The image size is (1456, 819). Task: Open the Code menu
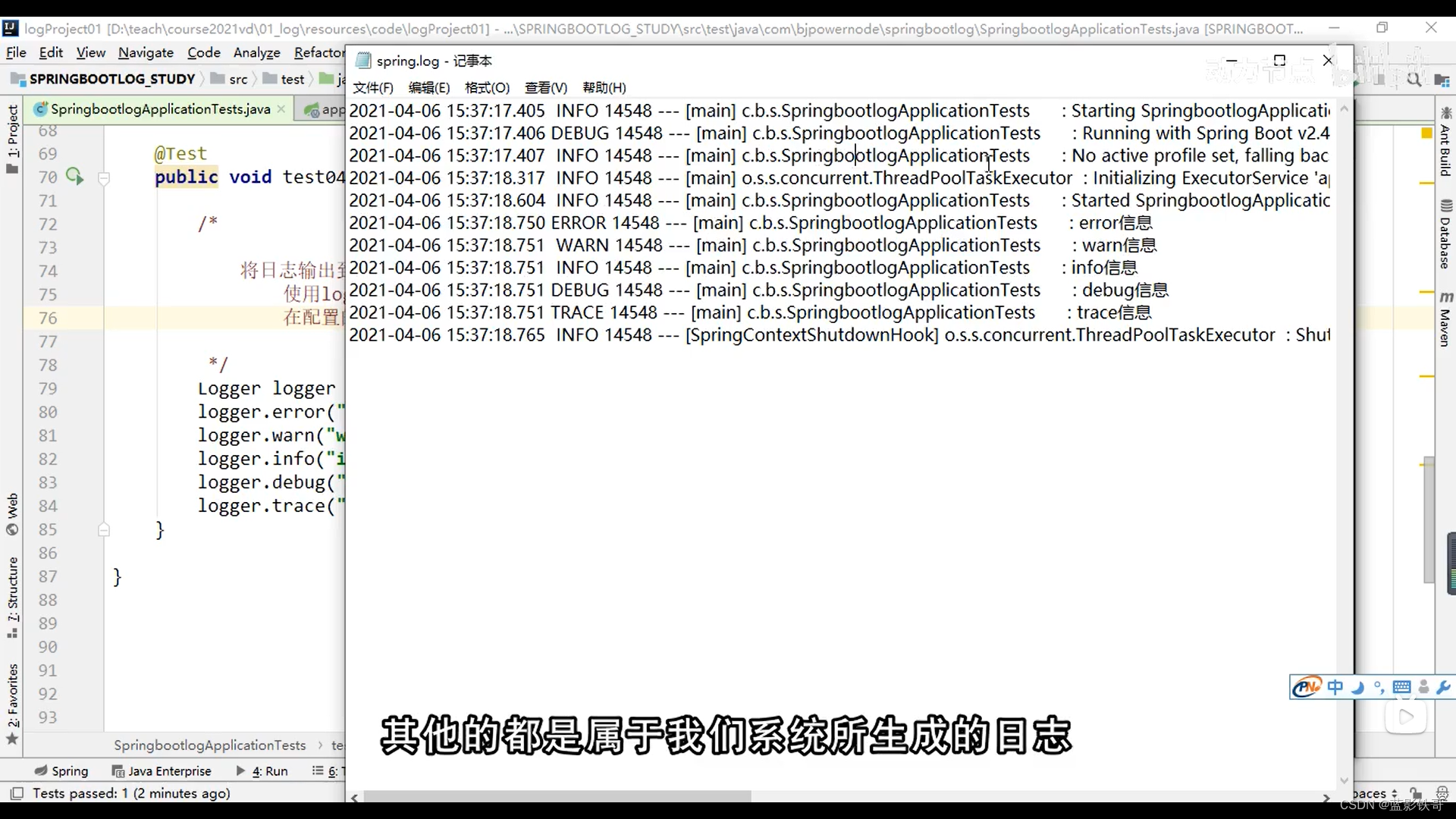tap(204, 52)
